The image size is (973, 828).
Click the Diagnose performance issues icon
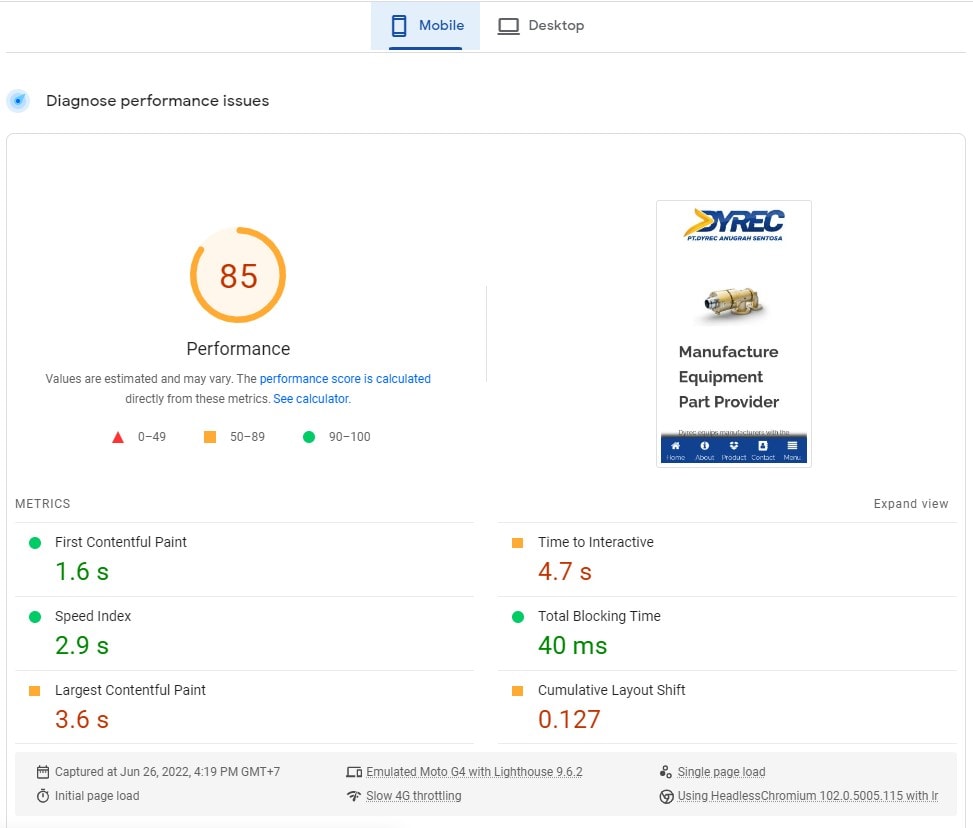point(18,101)
